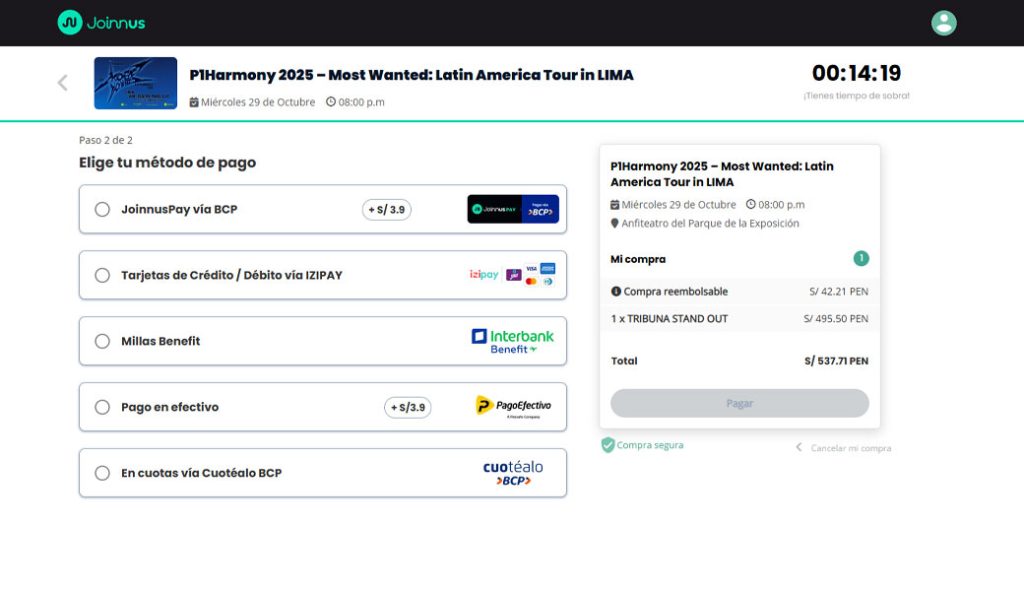Image resolution: width=1024 pixels, height=591 pixels.
Task: Select the JoinnusPay vía BCP radio button
Action: coord(102,210)
